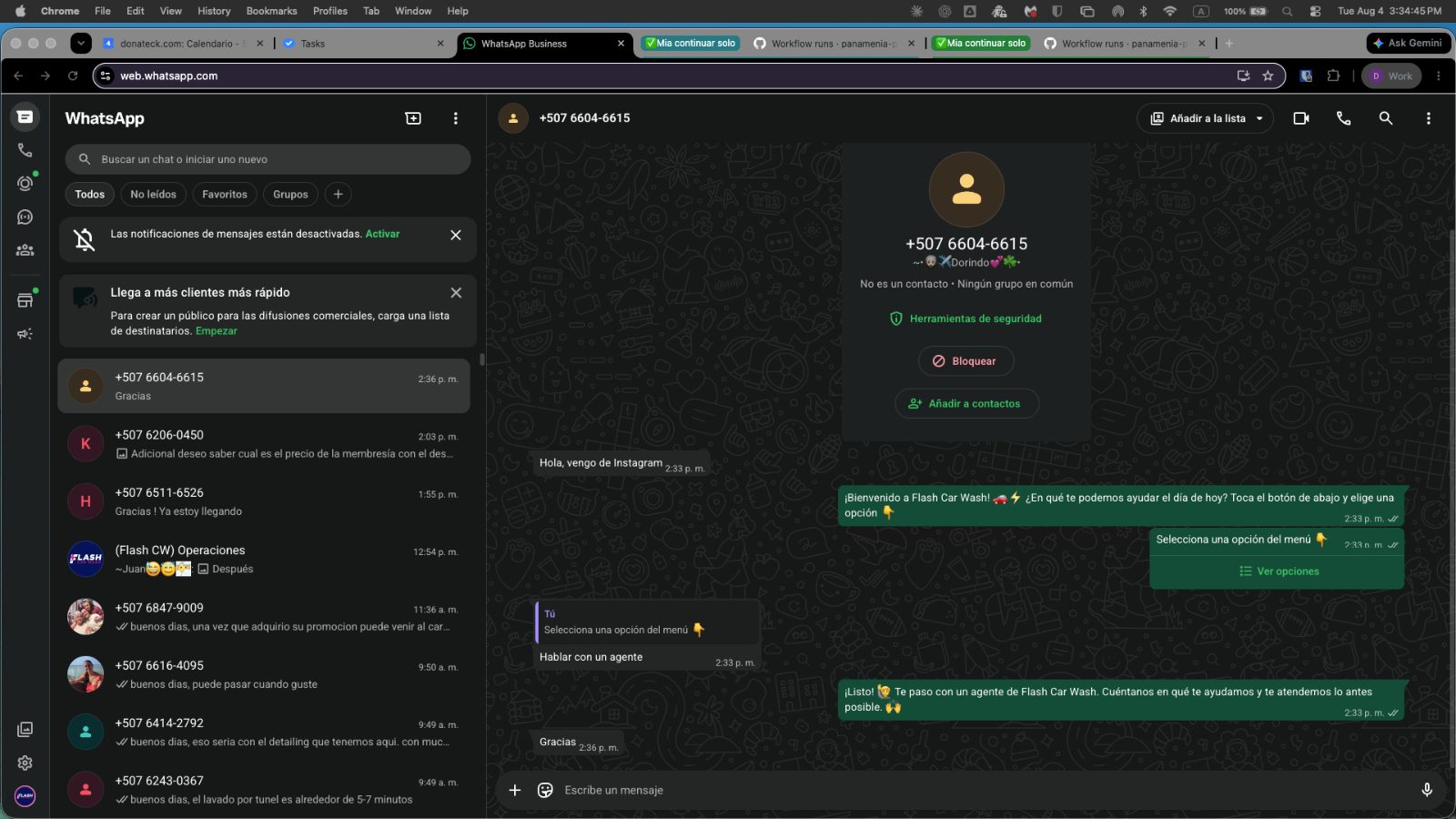This screenshot has width=1456, height=819.
Task: Open Spotlight search in the menu bar
Action: tap(1287, 11)
